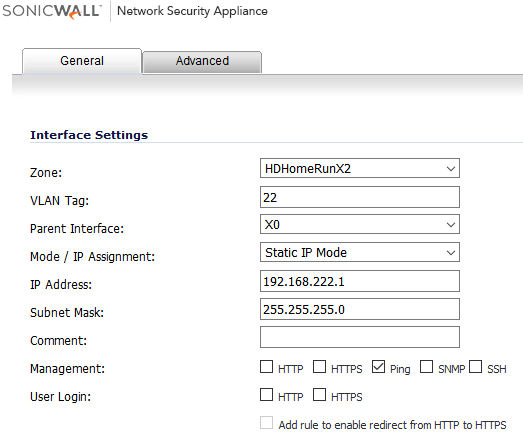Enable HTTPS management checkbox
523x444 pixels.
tap(320, 367)
